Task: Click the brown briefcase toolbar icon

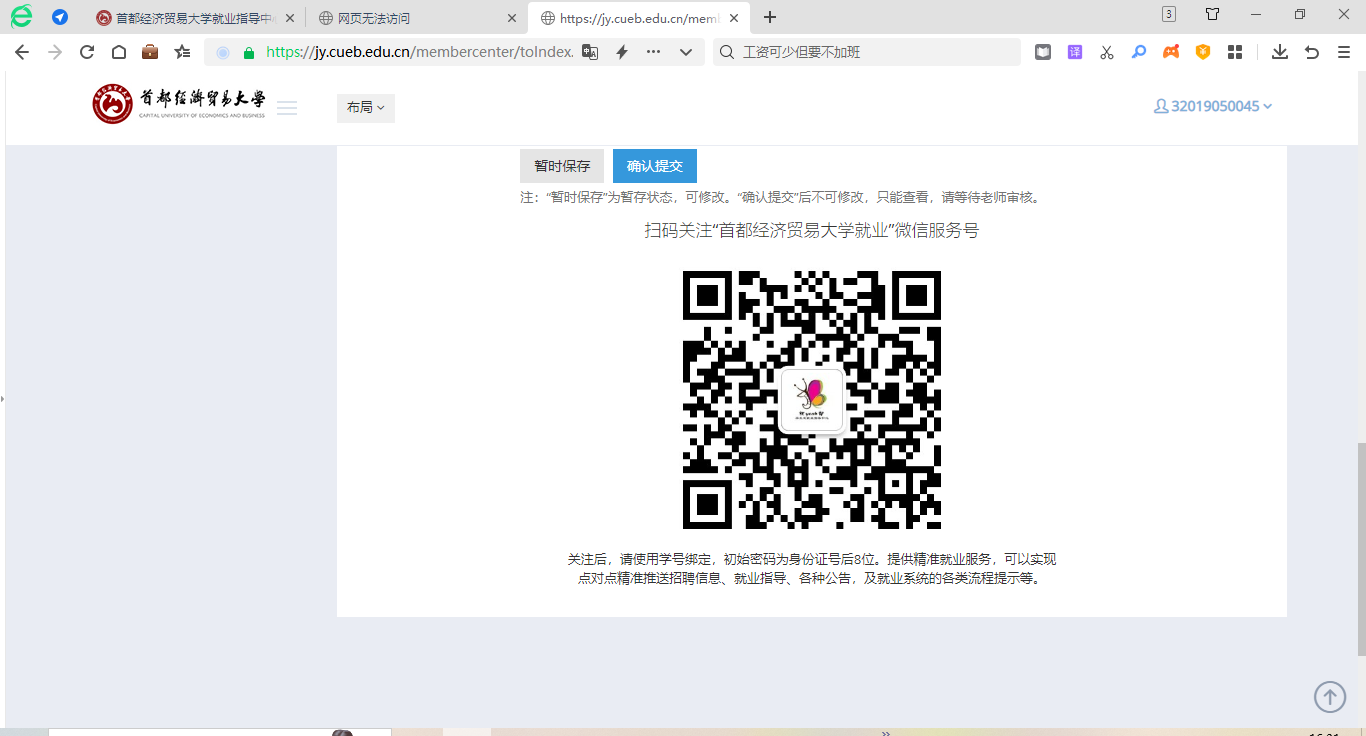Action: tap(150, 52)
